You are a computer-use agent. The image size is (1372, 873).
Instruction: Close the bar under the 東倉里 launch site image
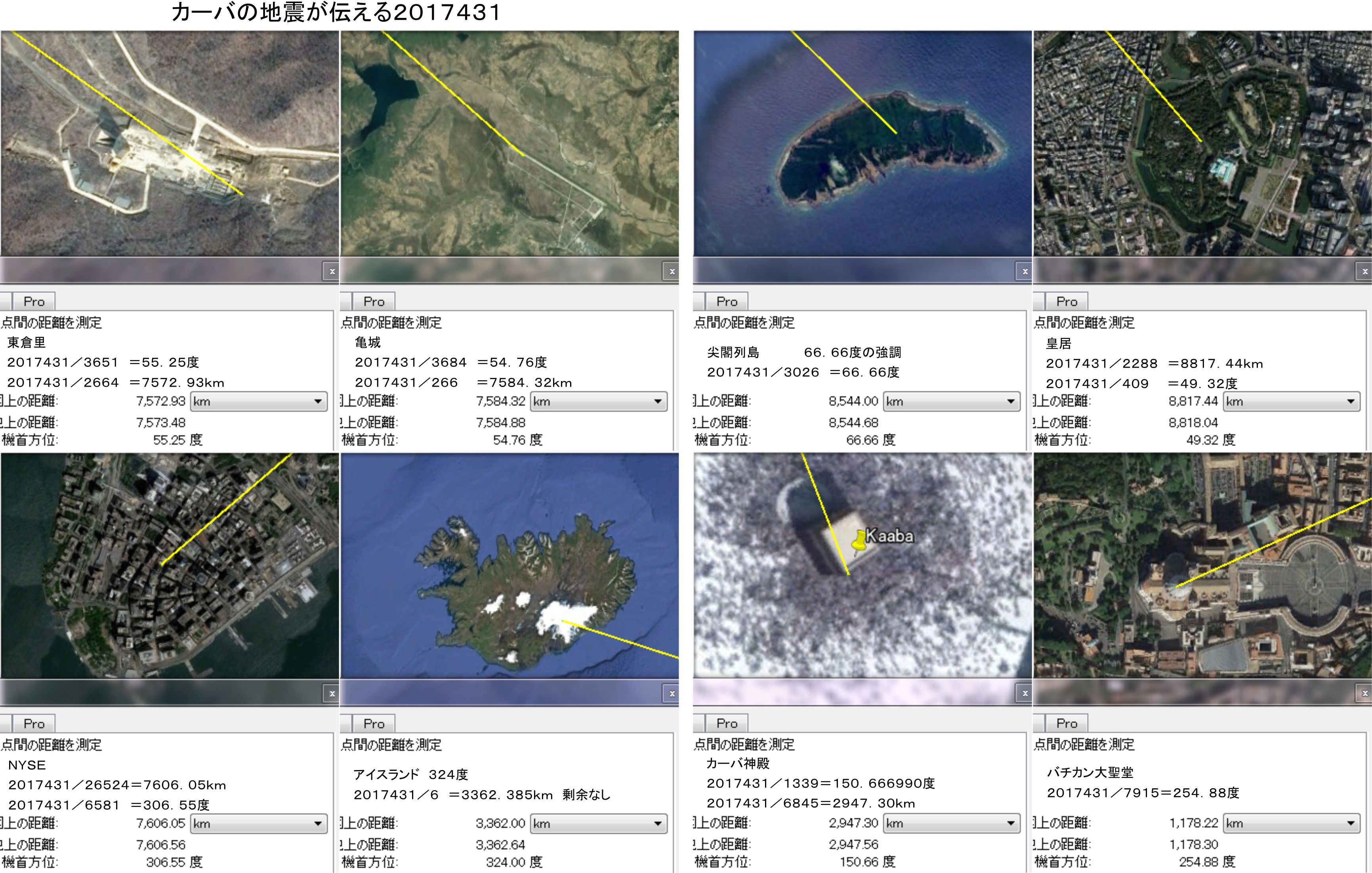click(332, 272)
